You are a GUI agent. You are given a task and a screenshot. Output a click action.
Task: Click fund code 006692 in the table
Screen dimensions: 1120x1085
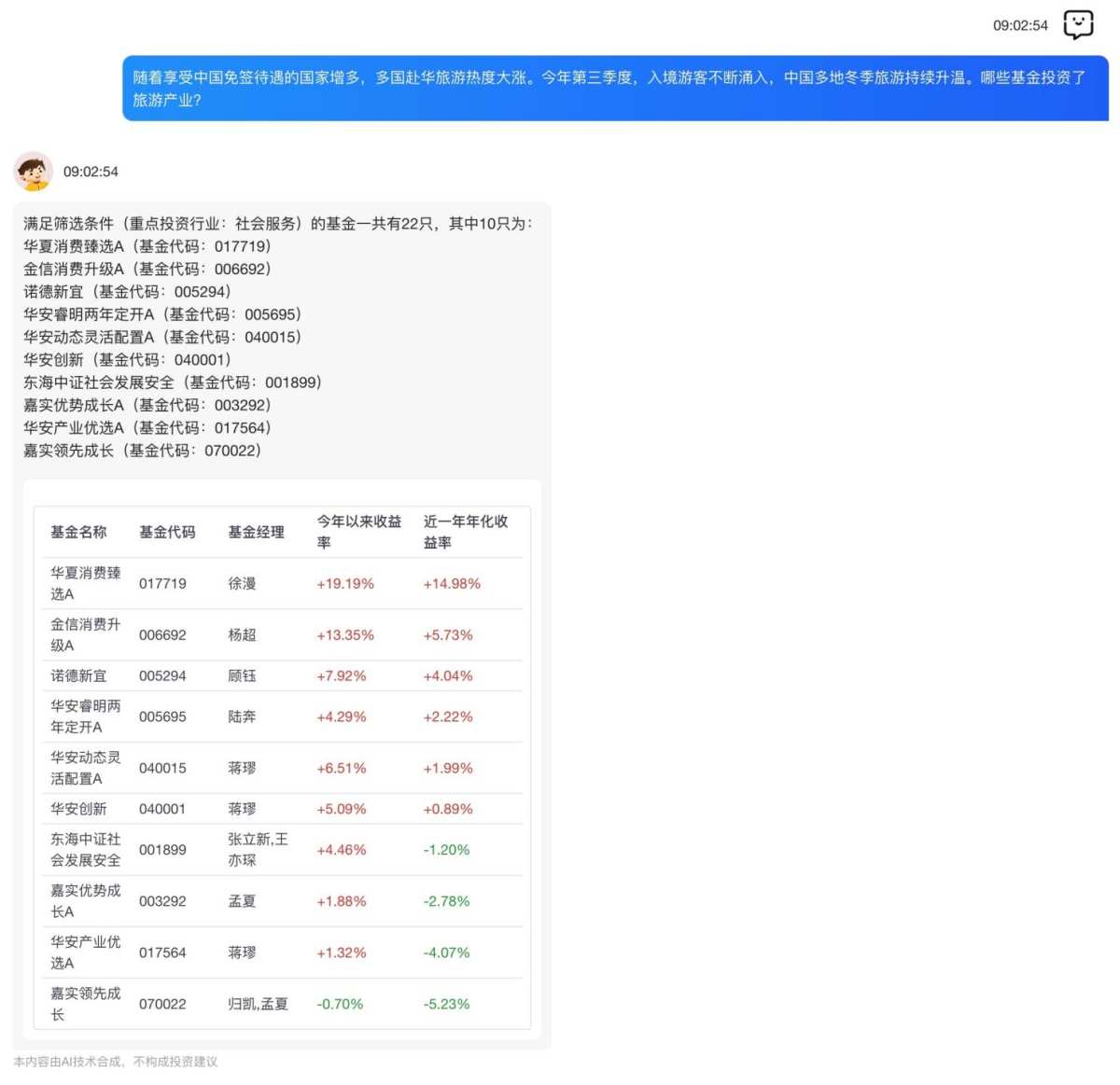(x=162, y=635)
